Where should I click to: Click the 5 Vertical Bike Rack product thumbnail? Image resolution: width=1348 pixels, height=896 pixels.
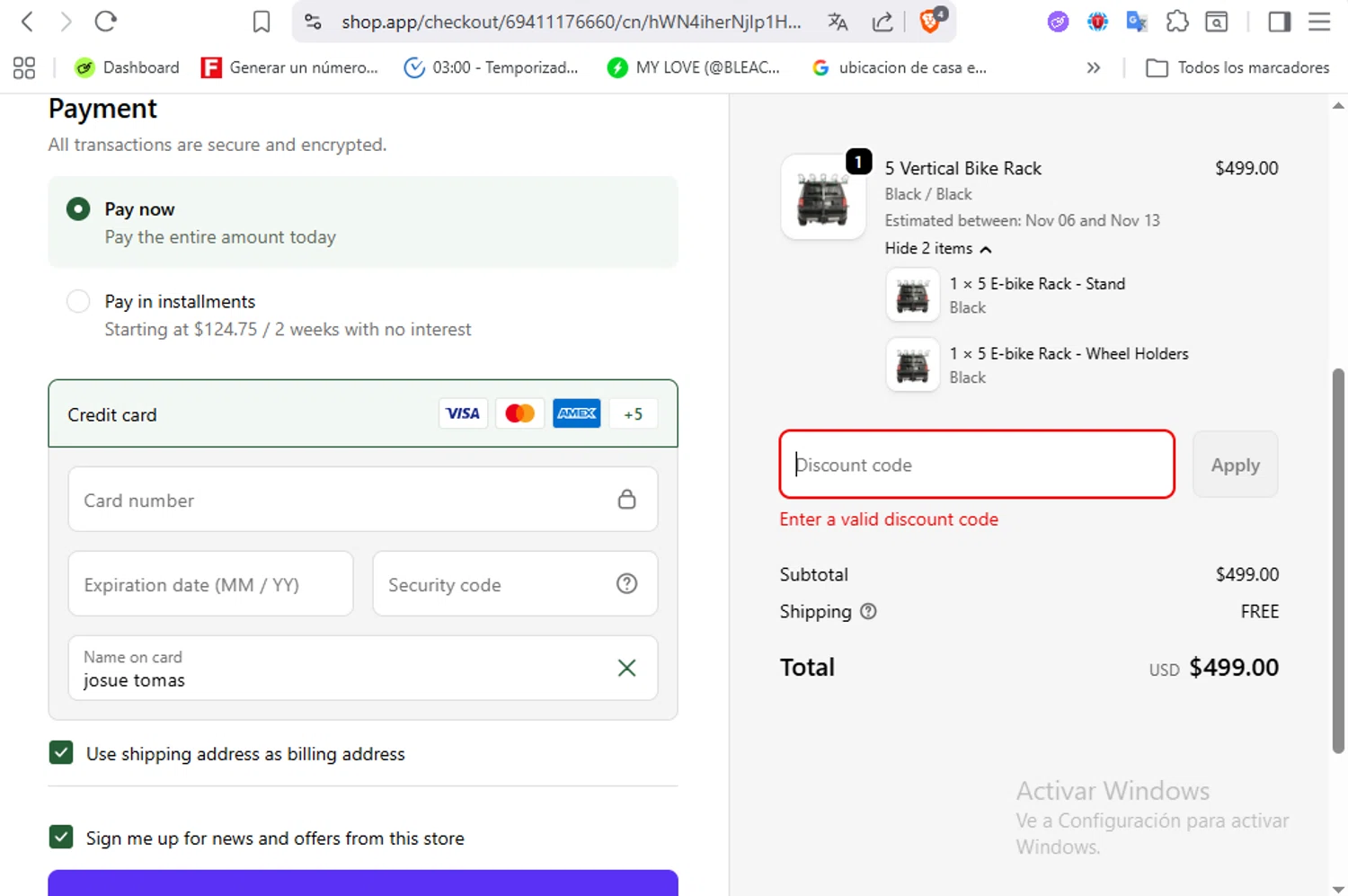pyautogui.click(x=823, y=197)
